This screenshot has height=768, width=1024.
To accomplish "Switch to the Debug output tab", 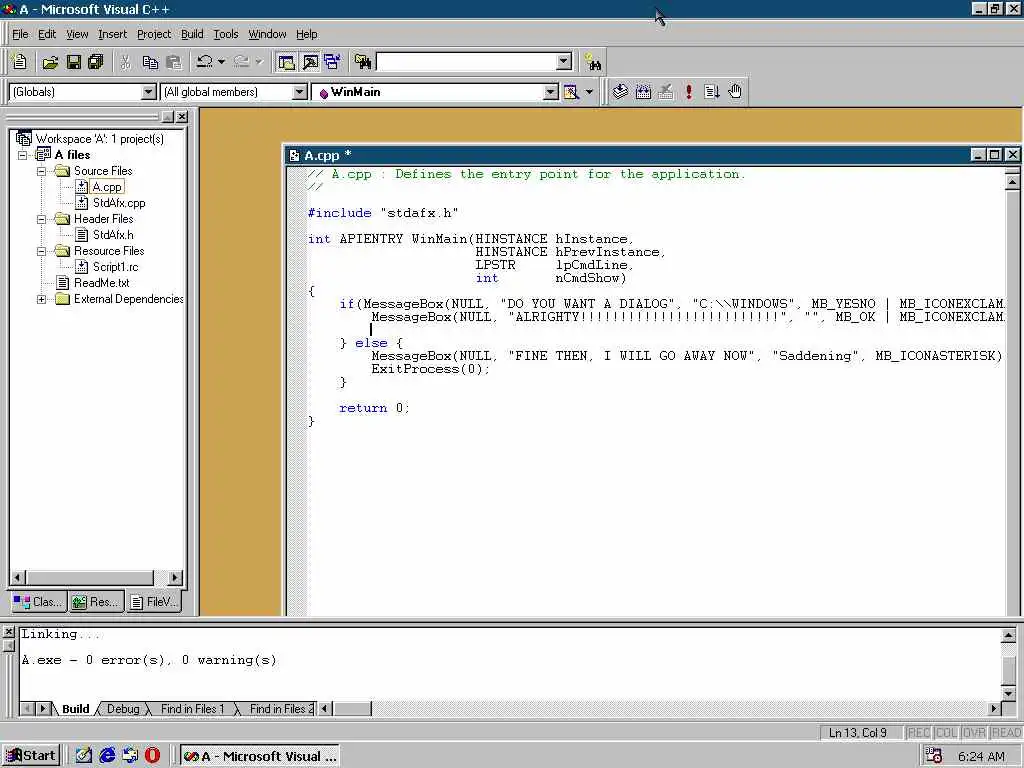I will pos(123,709).
